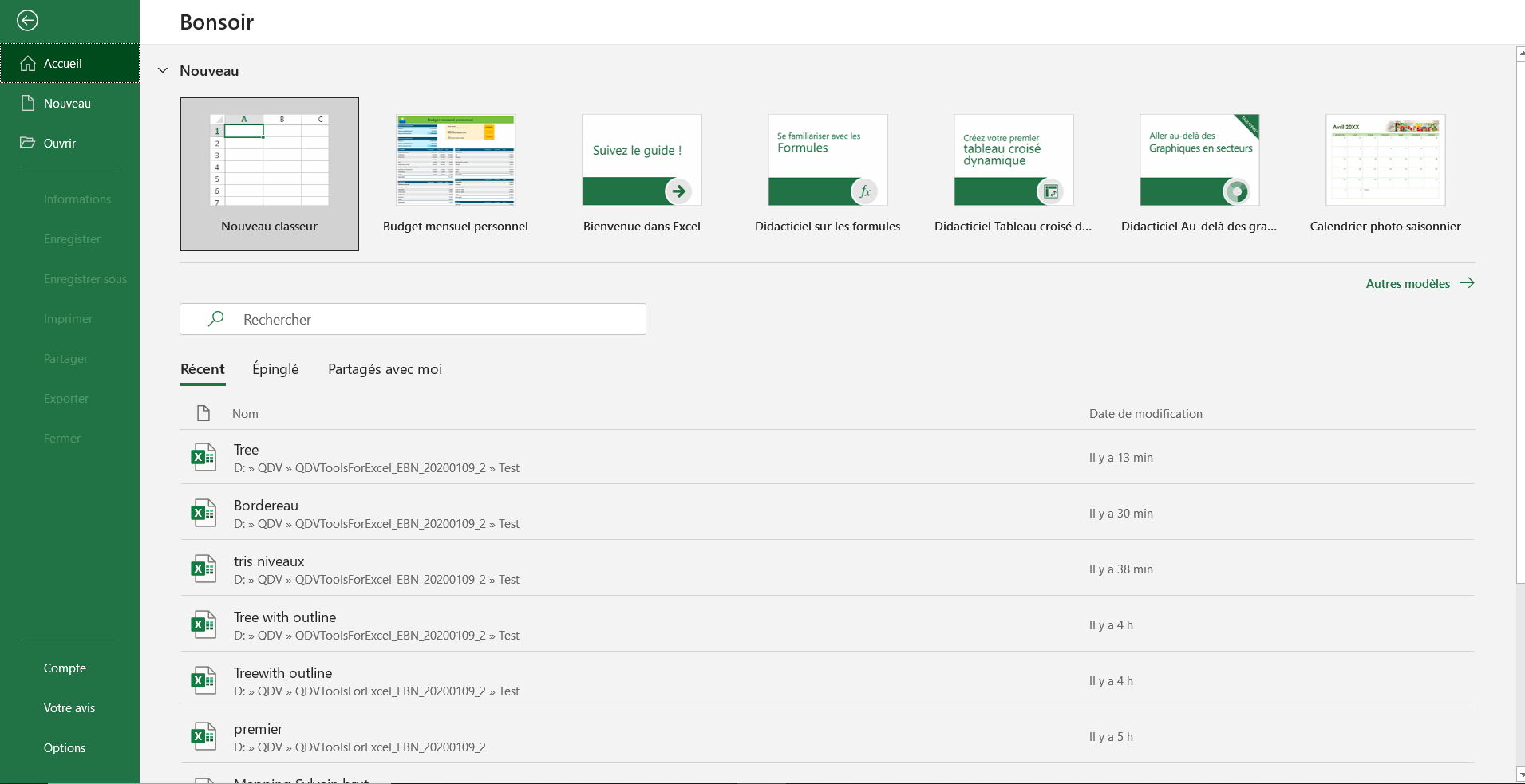Click Excel icon beside Tree file
The width and height of the screenshot is (1525, 784).
[x=203, y=458]
